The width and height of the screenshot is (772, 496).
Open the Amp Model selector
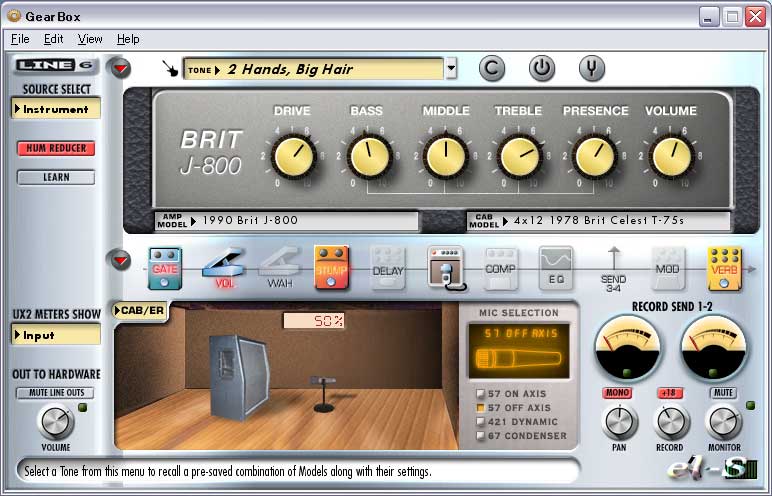coord(287,220)
